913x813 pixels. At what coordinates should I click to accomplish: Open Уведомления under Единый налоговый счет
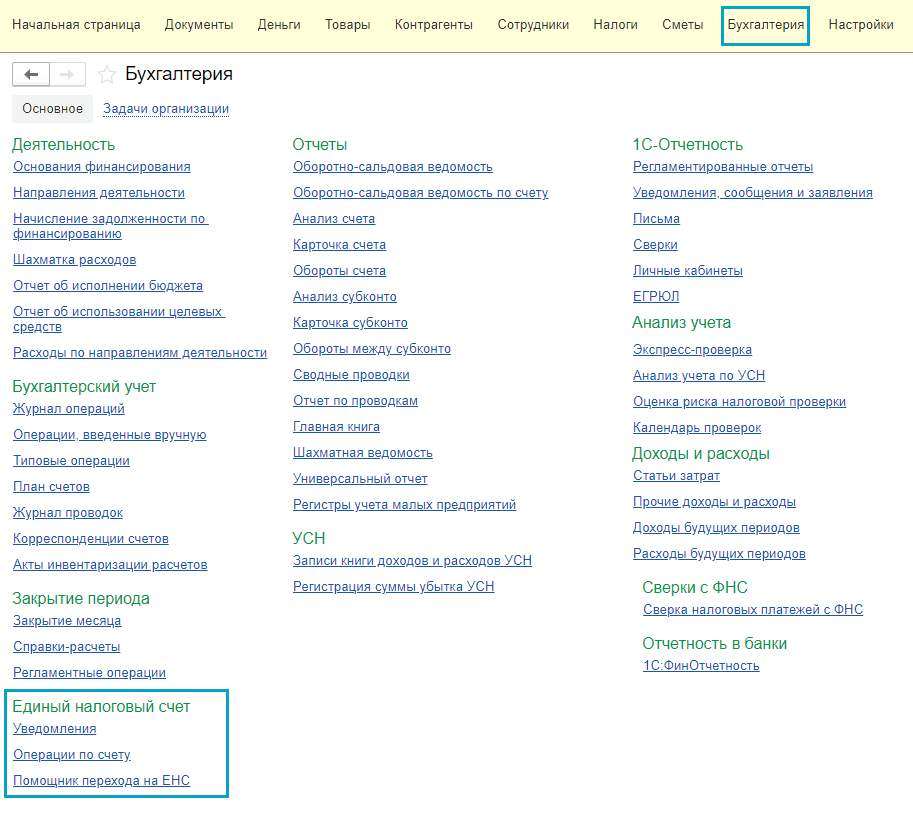54,729
